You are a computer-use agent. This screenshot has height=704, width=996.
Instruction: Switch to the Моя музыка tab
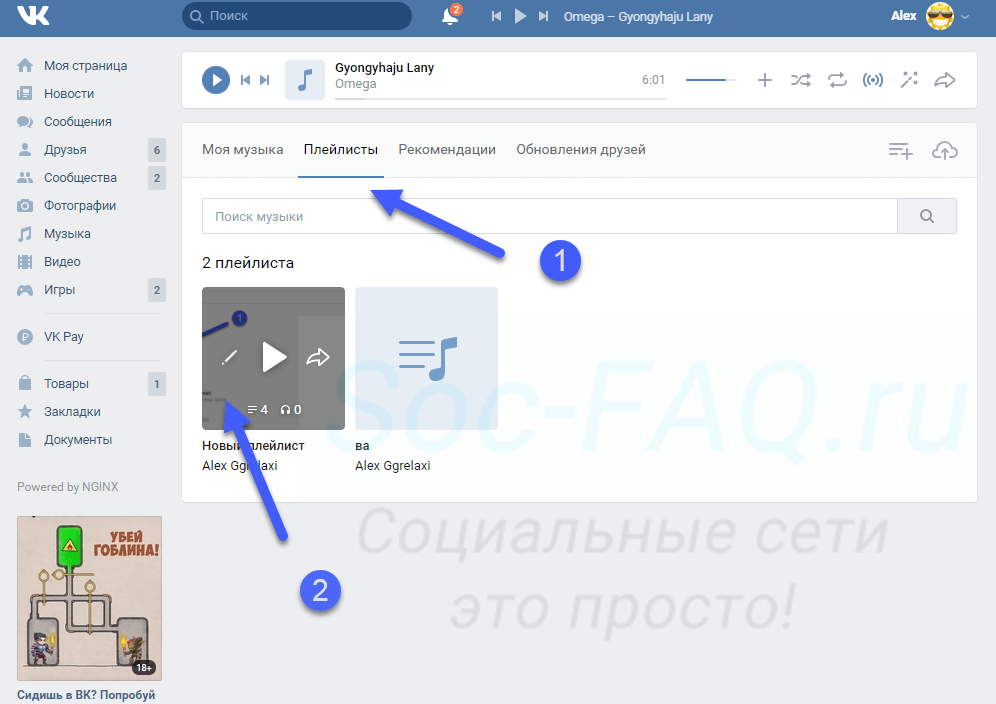pos(243,150)
